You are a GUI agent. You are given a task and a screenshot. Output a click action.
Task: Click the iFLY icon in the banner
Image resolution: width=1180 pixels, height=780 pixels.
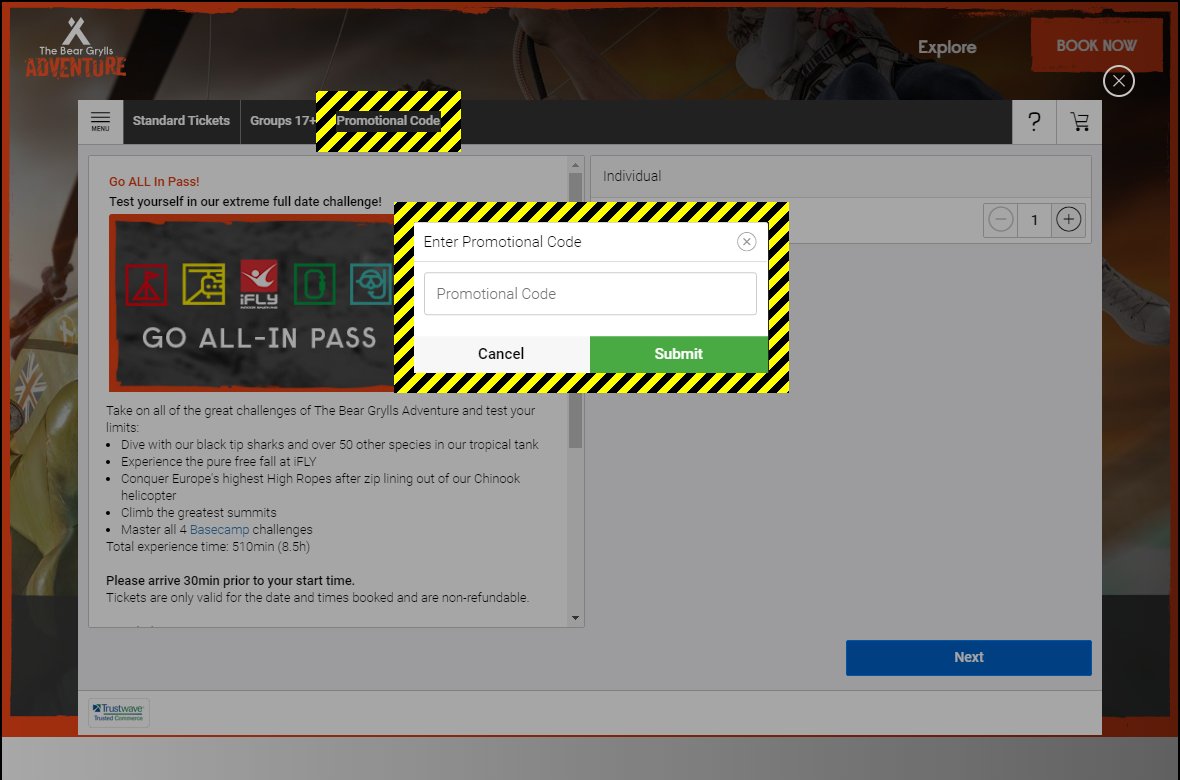coord(259,284)
